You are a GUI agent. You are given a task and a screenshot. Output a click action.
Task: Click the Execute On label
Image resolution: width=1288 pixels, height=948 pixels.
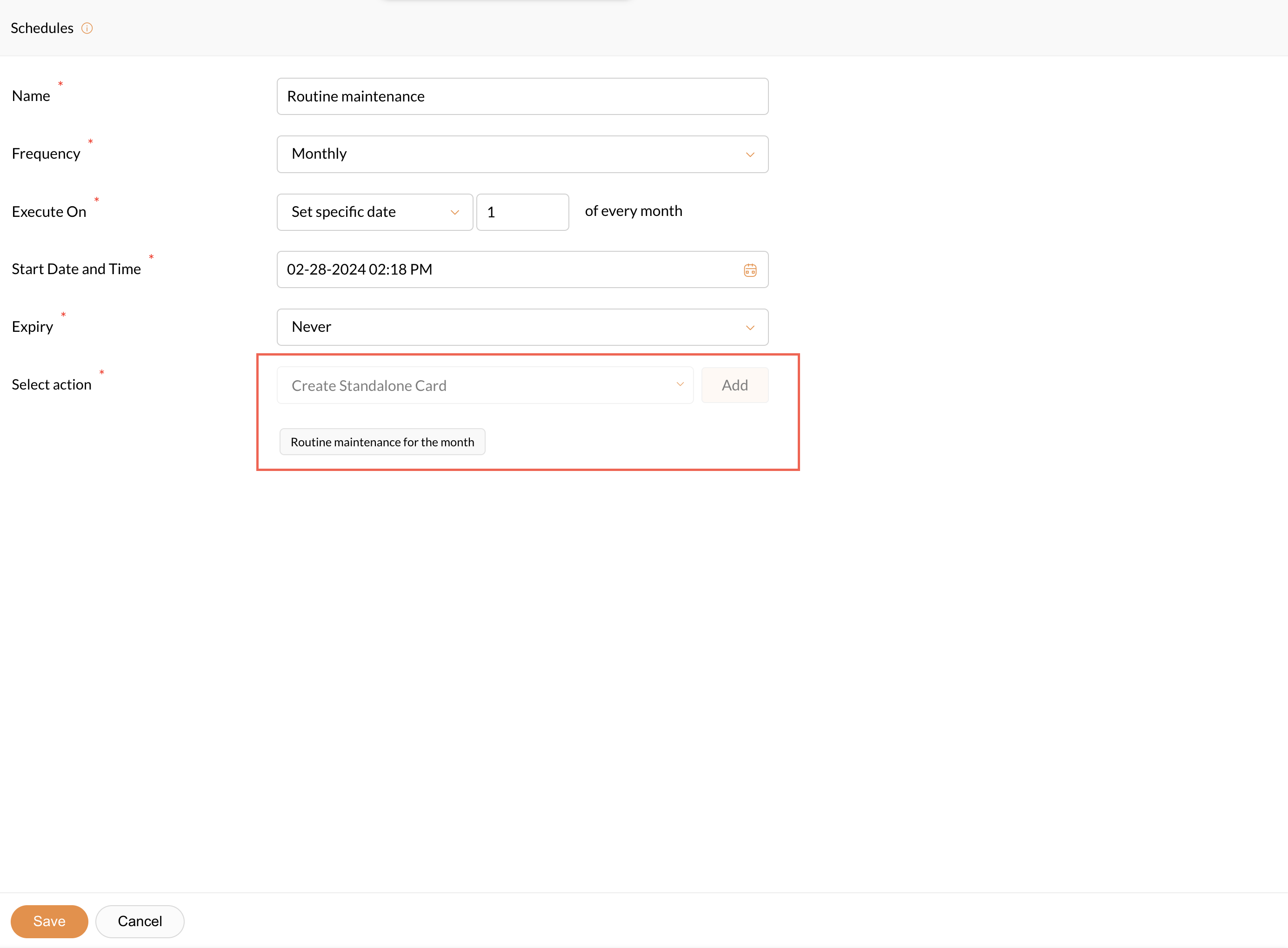coord(49,212)
